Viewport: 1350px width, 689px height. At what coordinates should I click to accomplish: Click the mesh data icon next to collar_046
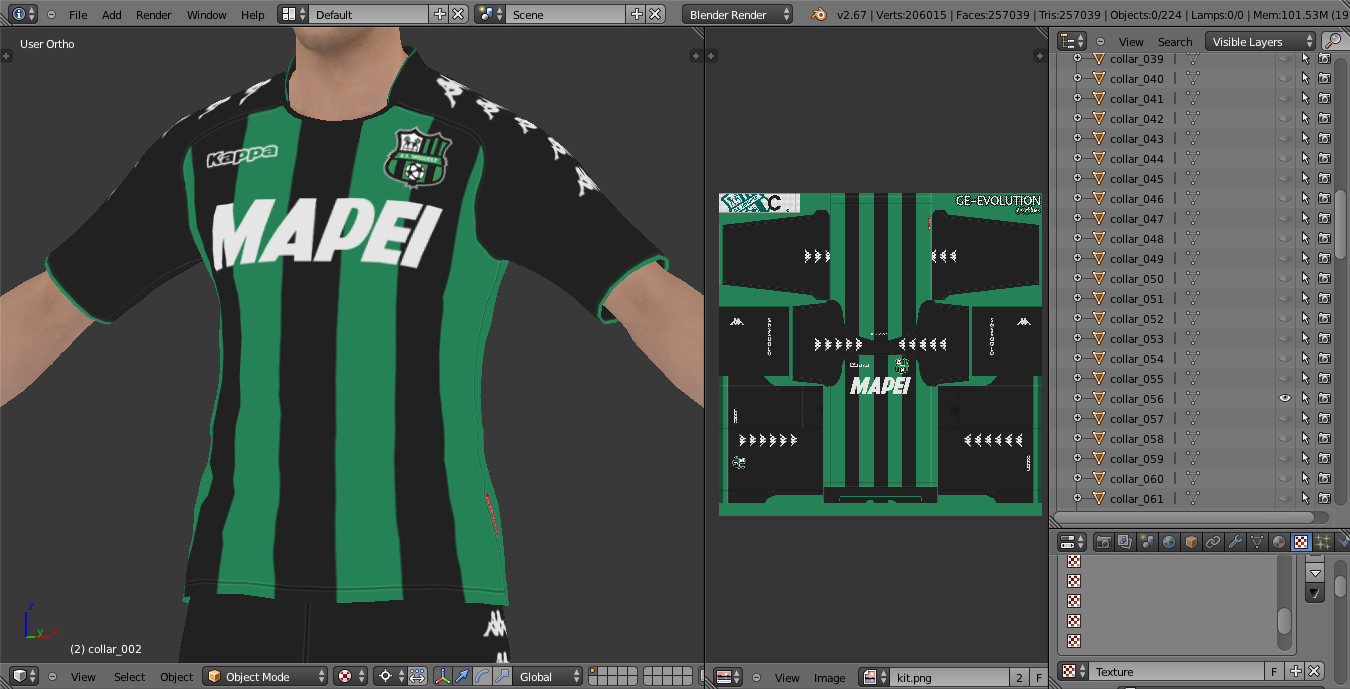1192,199
